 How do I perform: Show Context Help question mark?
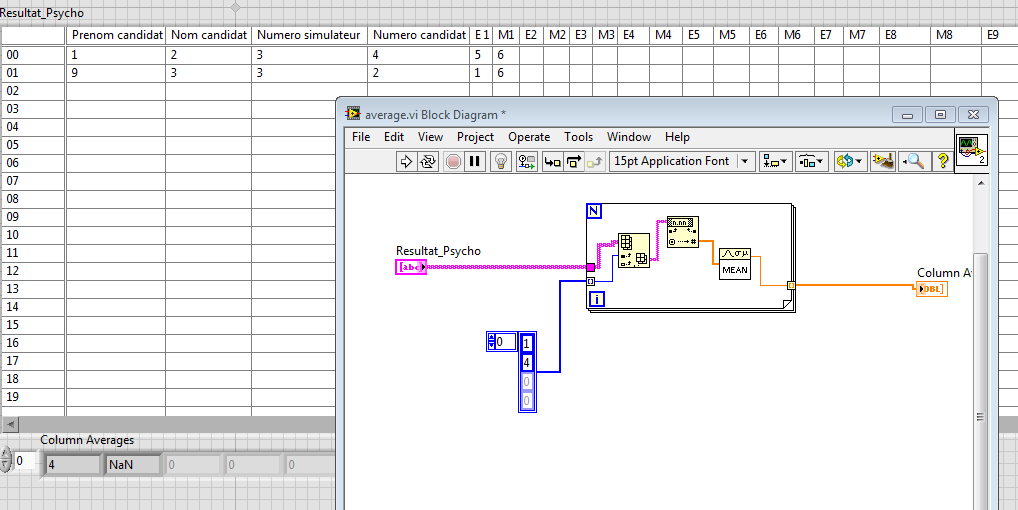click(941, 161)
